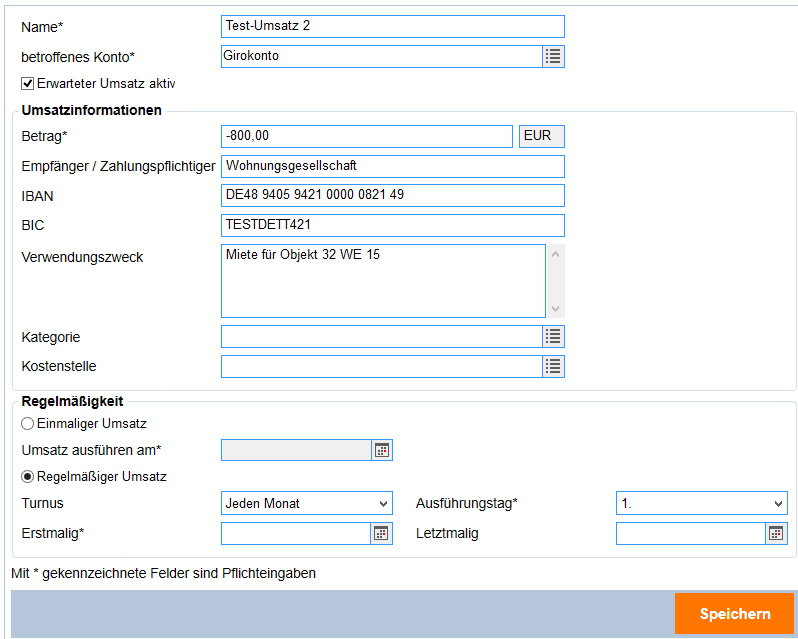
Task: Uncheck Erwarteter Umsatz aktiv checkbox
Action: (28, 84)
